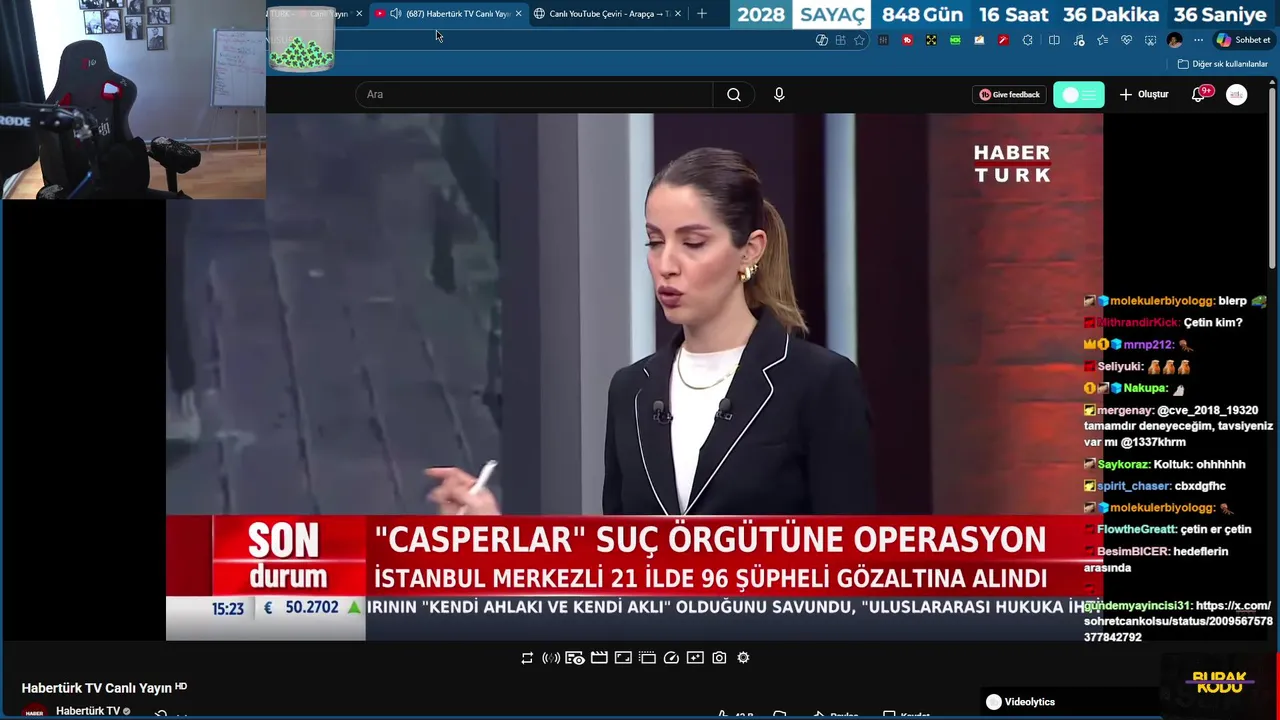Take a video screenshot with camera icon
1280x720 pixels.
pos(719,658)
